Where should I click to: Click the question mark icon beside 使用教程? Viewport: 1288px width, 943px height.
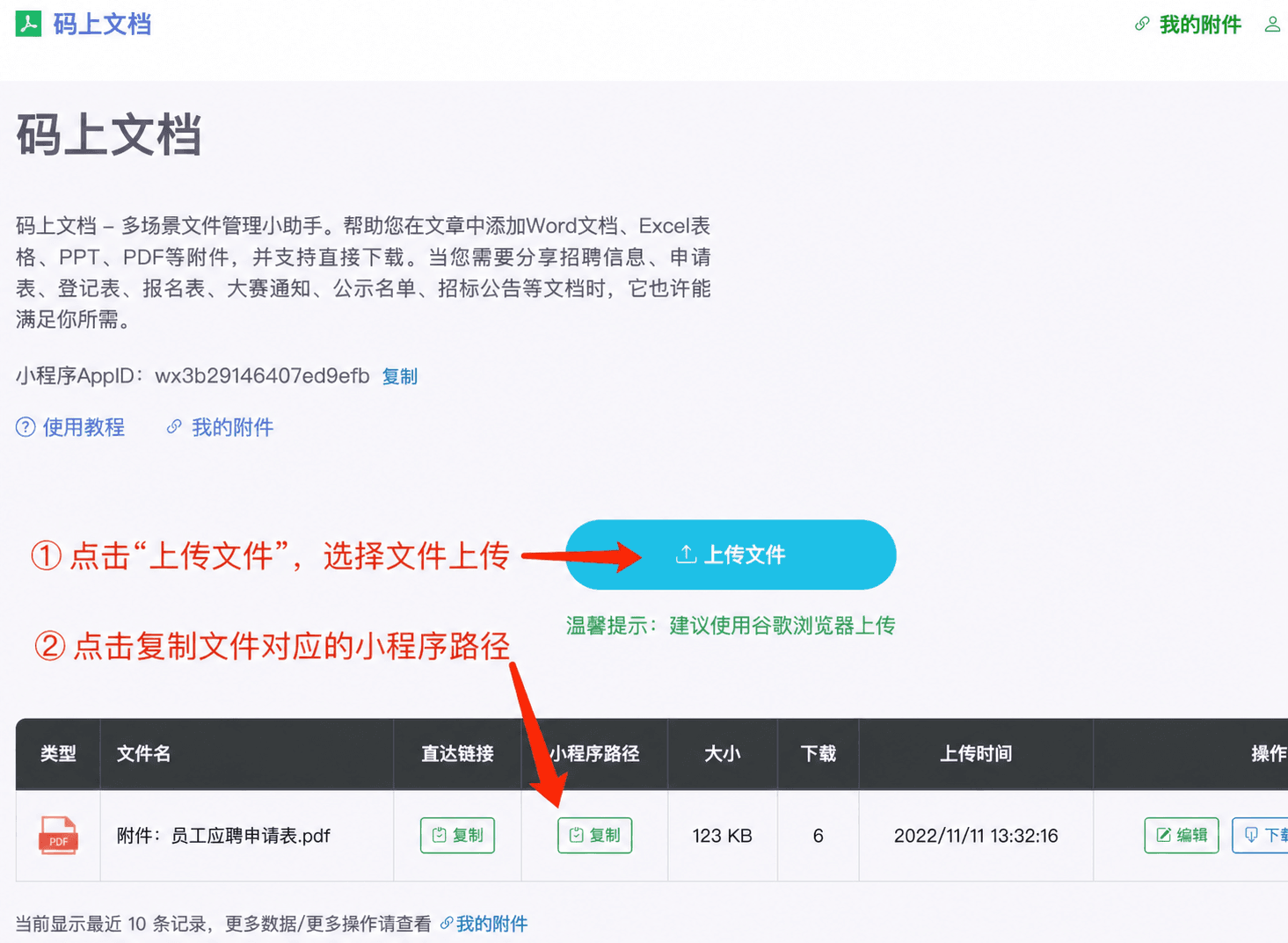click(x=25, y=427)
